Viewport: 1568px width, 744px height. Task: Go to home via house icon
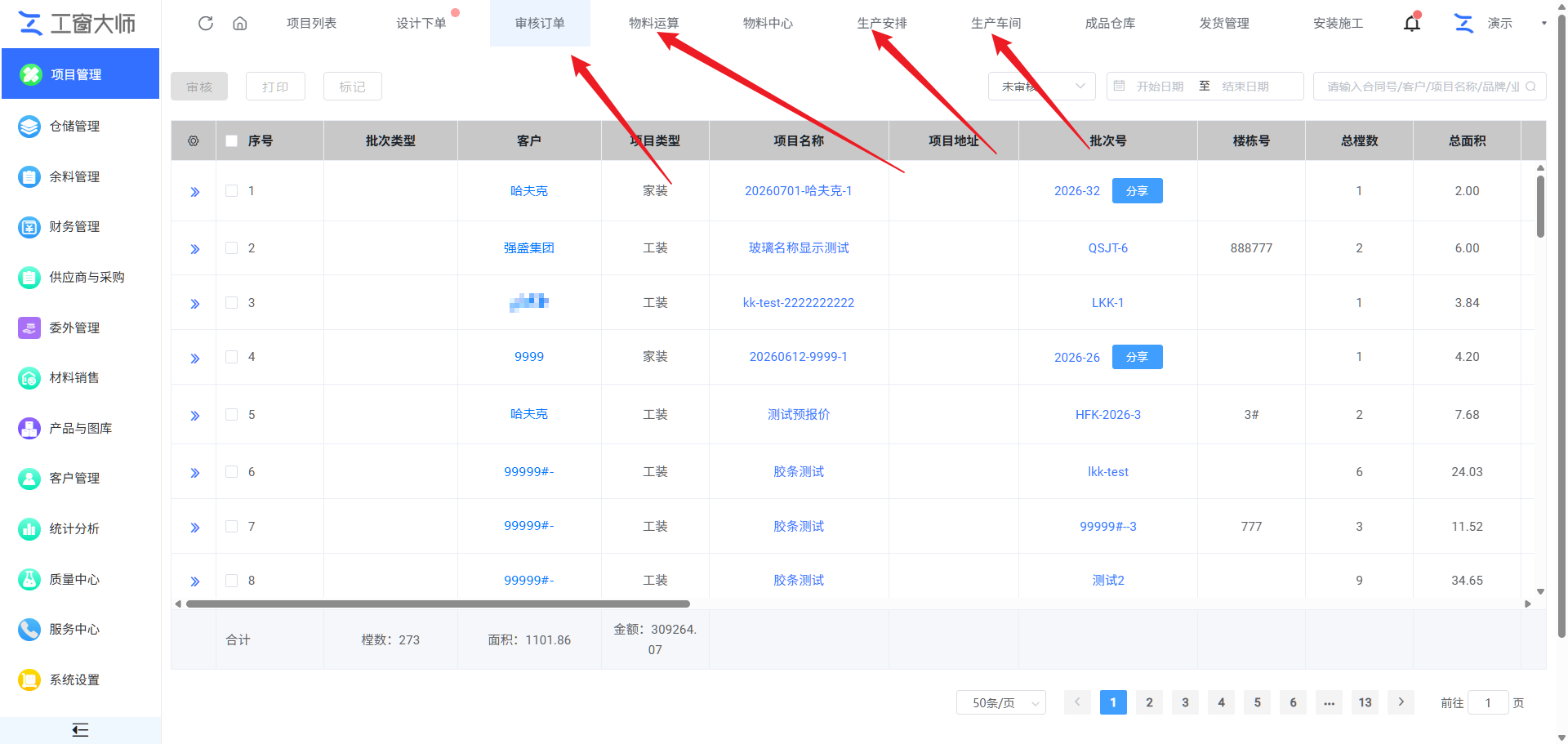tap(240, 23)
